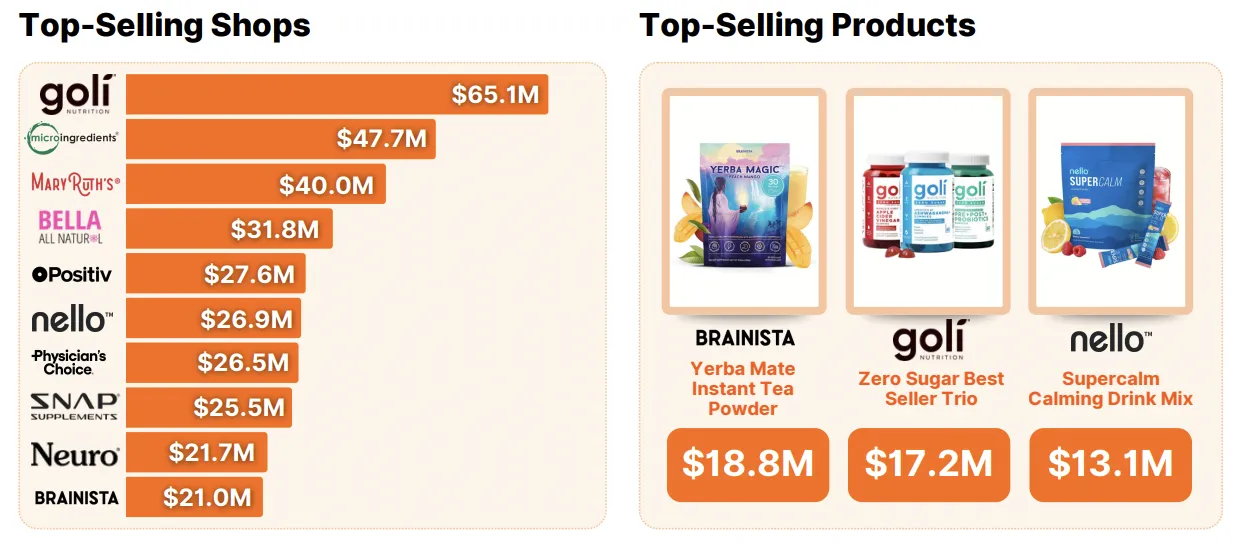Click Zero Sugar Best Seller Trio link
The image size is (1240, 544).
pos(930,388)
